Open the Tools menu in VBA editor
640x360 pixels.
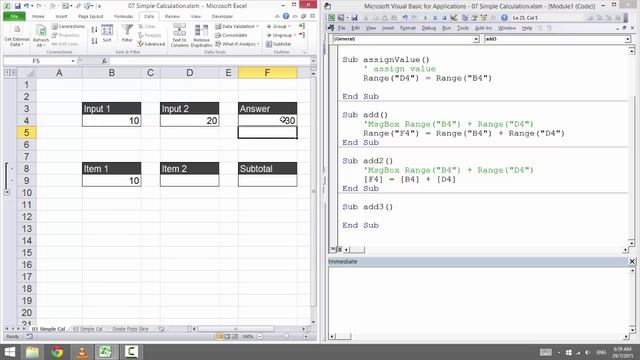click(x=462, y=28)
